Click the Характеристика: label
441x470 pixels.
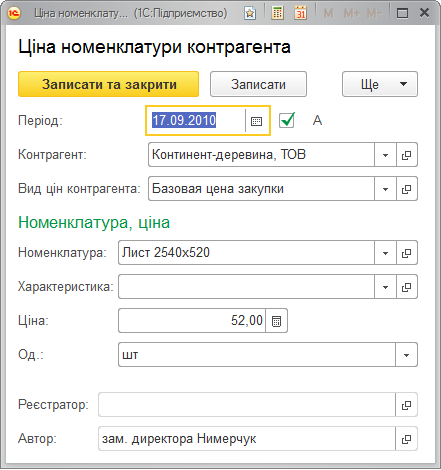pos(66,287)
